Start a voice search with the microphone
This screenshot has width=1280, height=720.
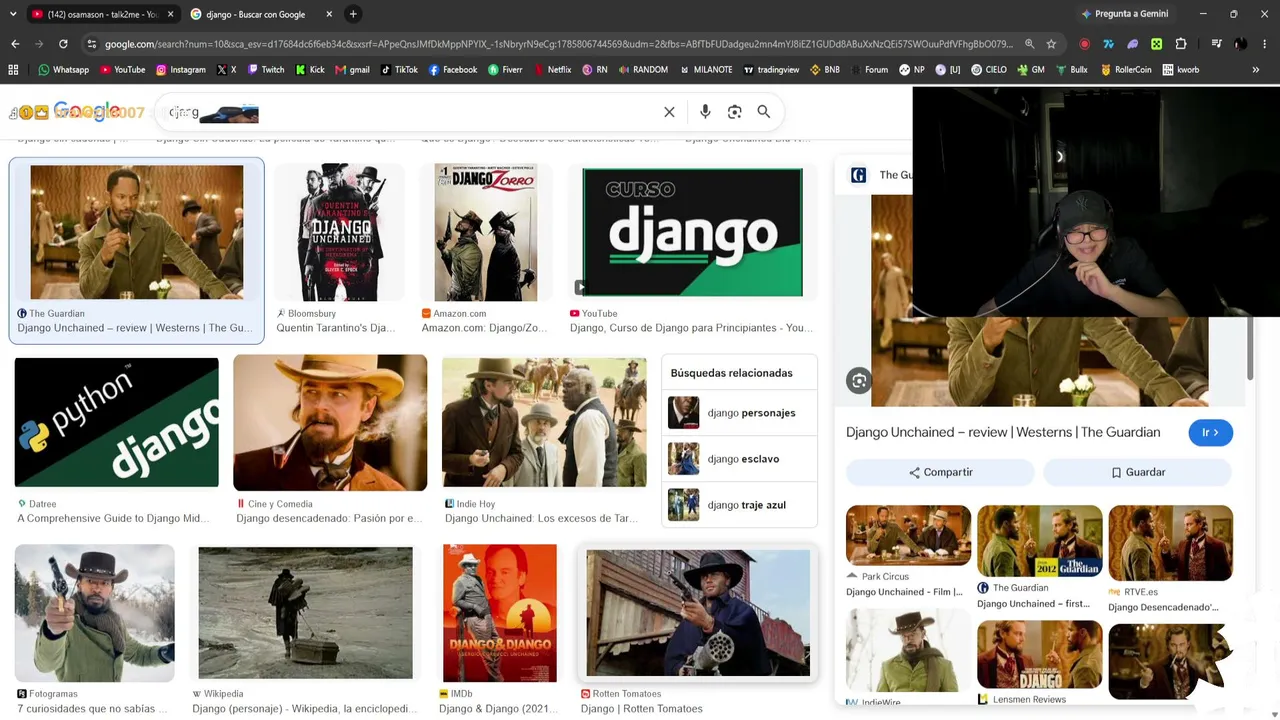pos(705,112)
